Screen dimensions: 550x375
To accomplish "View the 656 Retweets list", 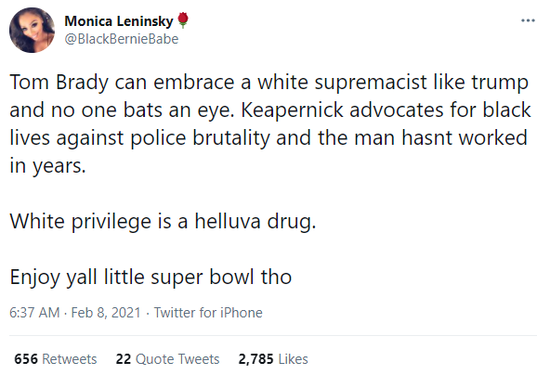I will (x=55, y=359).
